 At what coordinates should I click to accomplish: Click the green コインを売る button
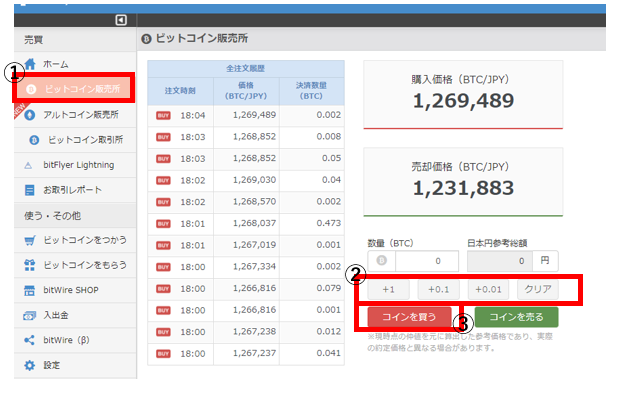(516, 317)
